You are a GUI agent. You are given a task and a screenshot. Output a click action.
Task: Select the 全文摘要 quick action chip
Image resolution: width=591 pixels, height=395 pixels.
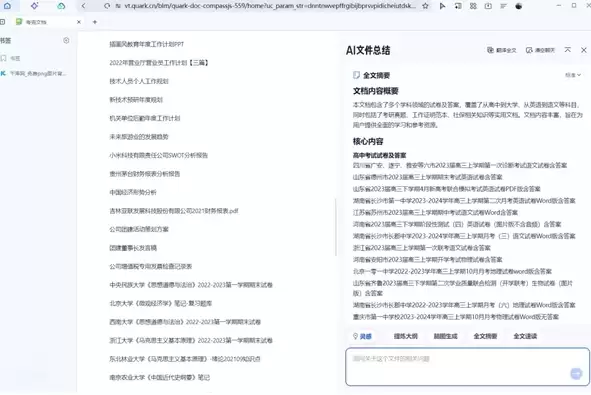485,336
